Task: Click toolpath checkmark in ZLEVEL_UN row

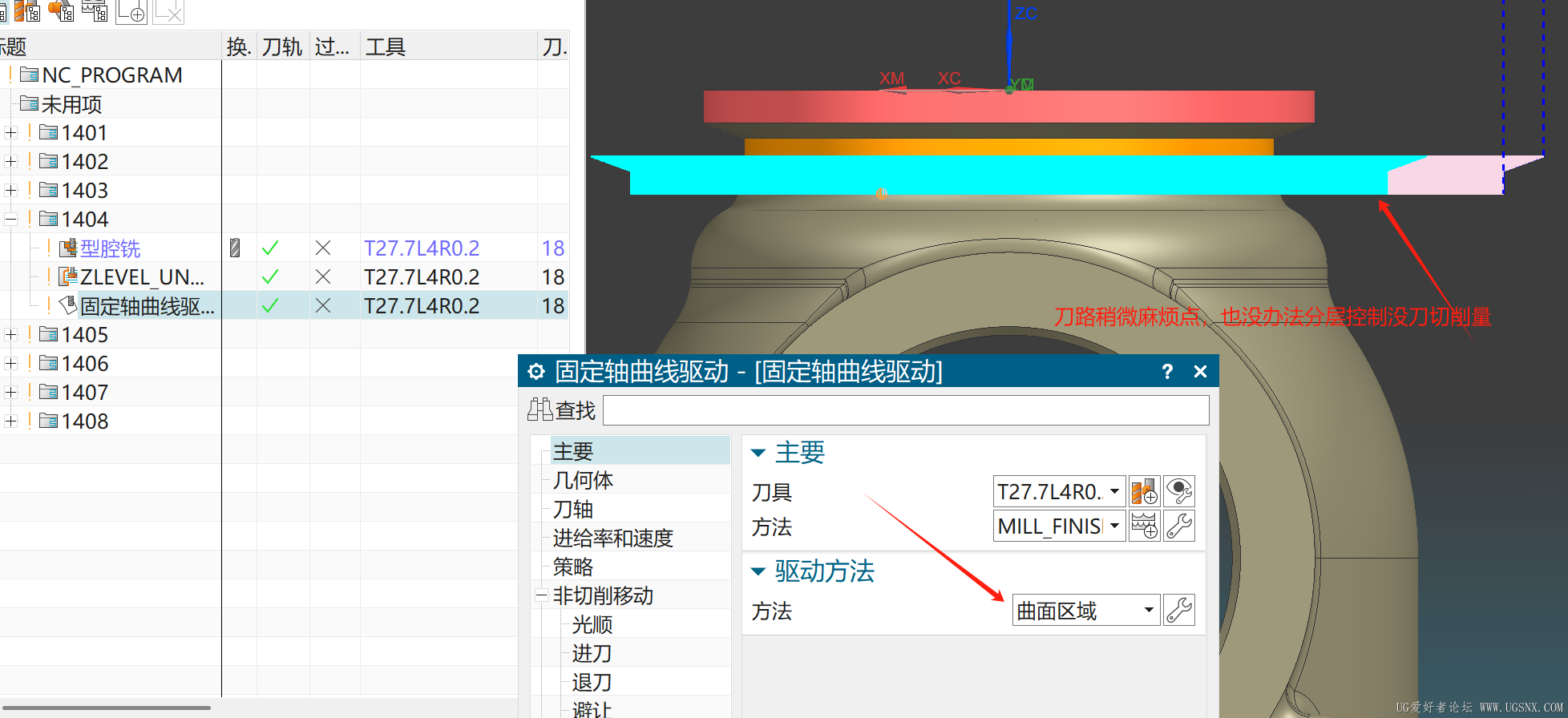Action: pos(270,277)
